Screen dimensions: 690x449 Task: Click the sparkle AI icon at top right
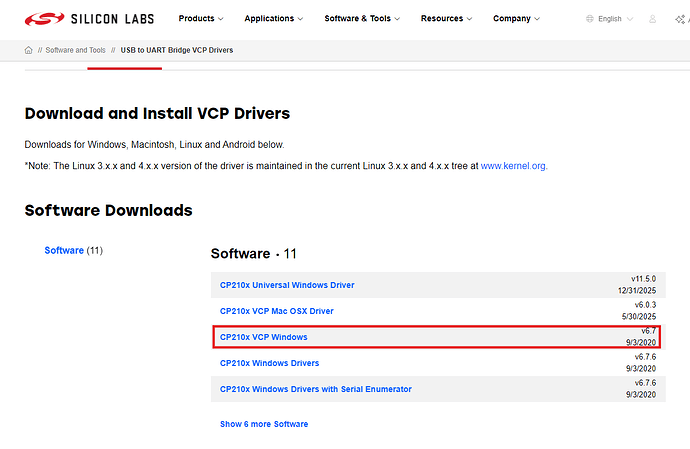click(680, 19)
